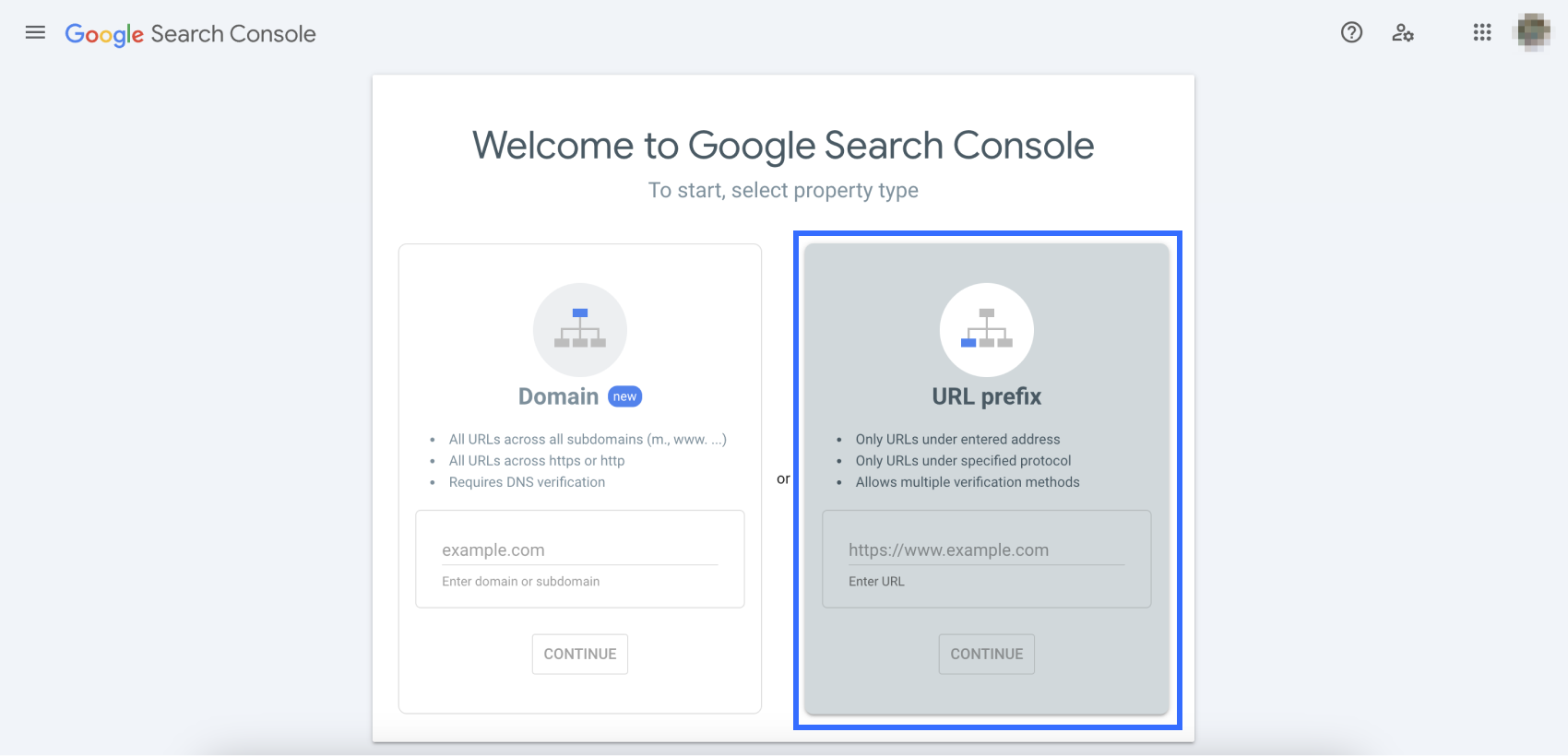Click the URL prefix sitemap icon
The width and height of the screenshot is (1568, 756).
[986, 329]
